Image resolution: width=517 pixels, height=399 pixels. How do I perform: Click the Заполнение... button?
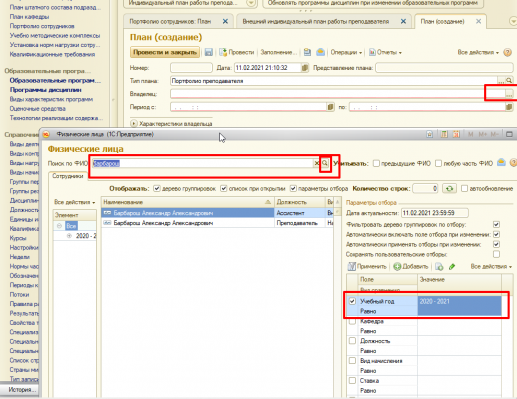[x=278, y=52]
